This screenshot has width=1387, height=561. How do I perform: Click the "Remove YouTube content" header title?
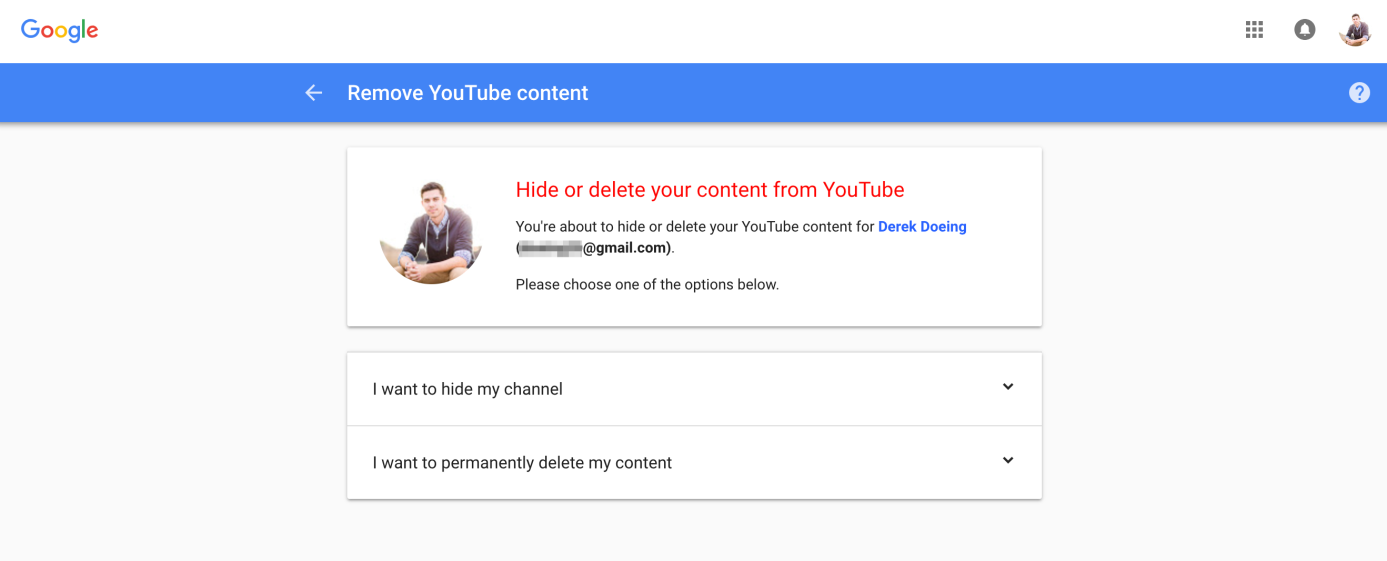pyautogui.click(x=468, y=93)
